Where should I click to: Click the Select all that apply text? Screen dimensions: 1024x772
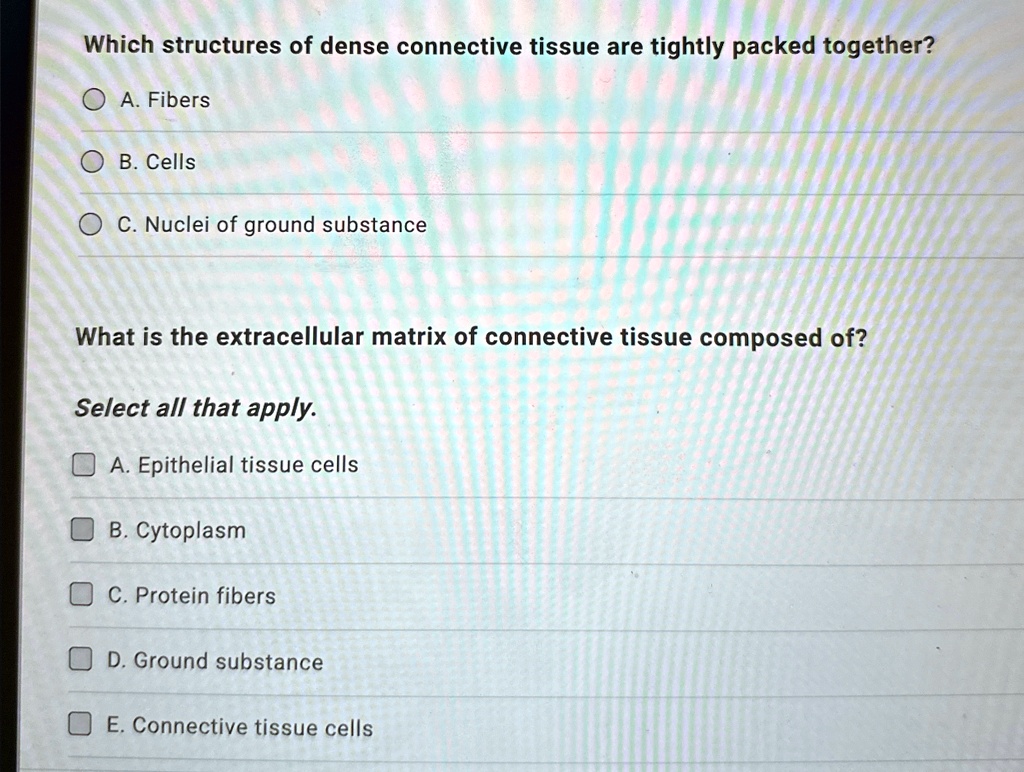pos(196,408)
